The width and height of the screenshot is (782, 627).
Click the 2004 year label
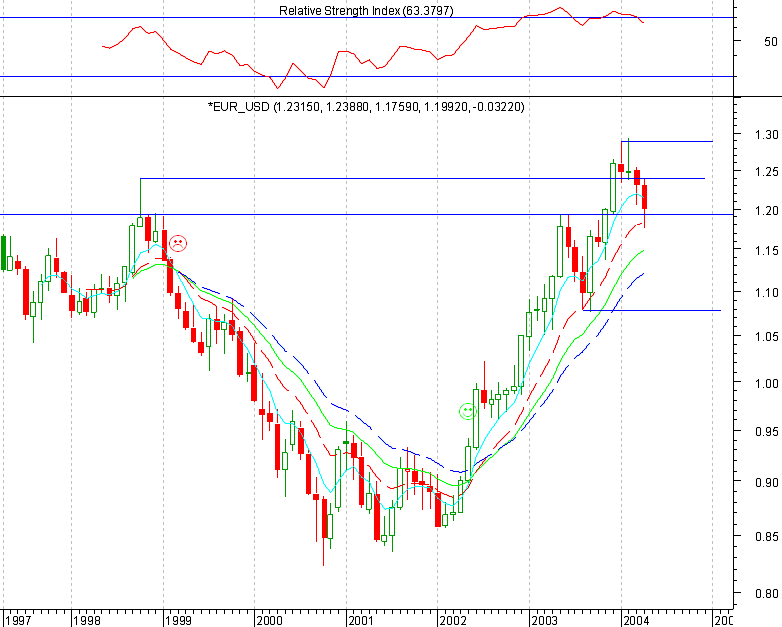click(636, 621)
